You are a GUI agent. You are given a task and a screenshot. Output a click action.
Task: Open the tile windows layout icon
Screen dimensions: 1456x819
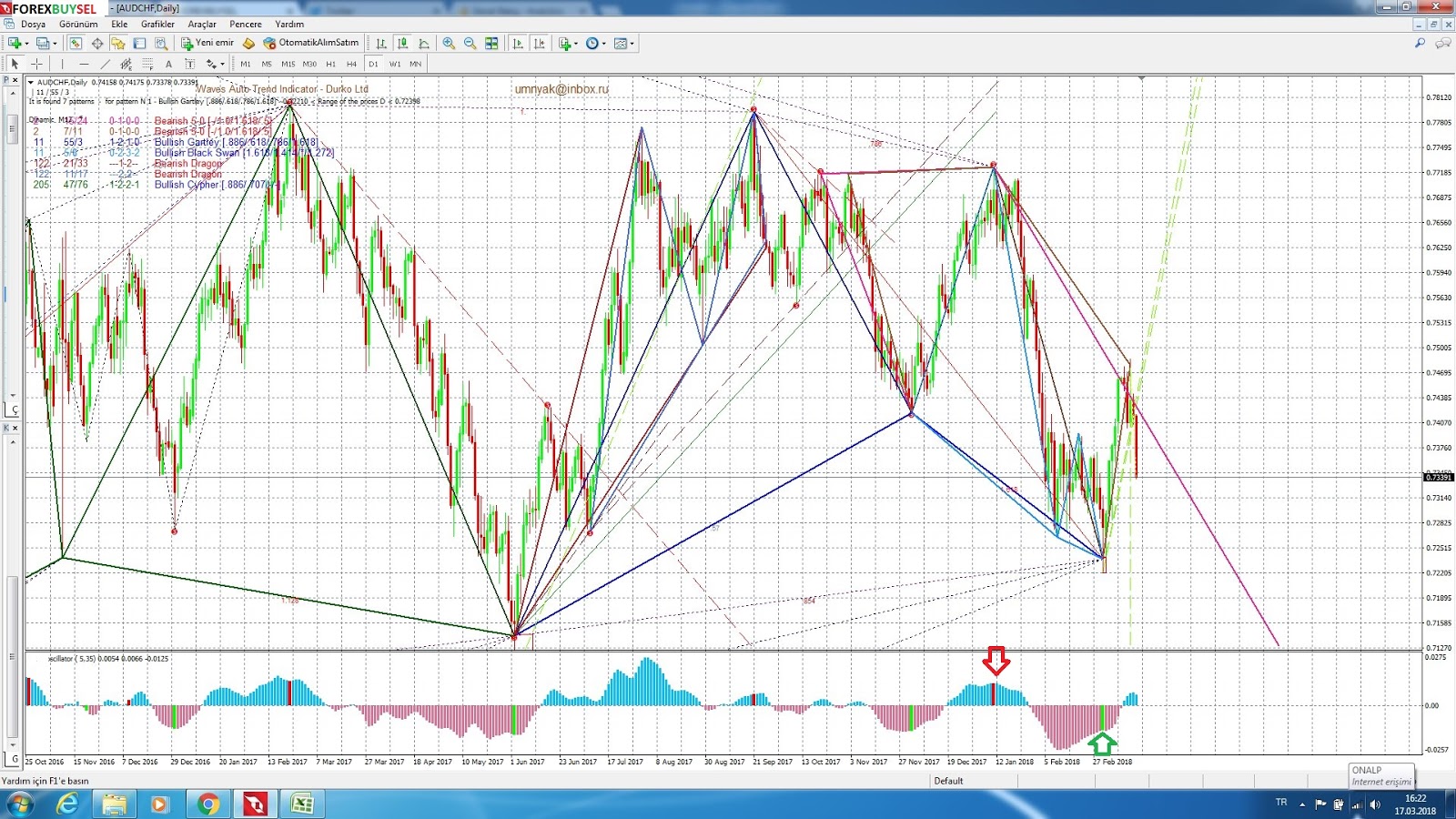(492, 43)
